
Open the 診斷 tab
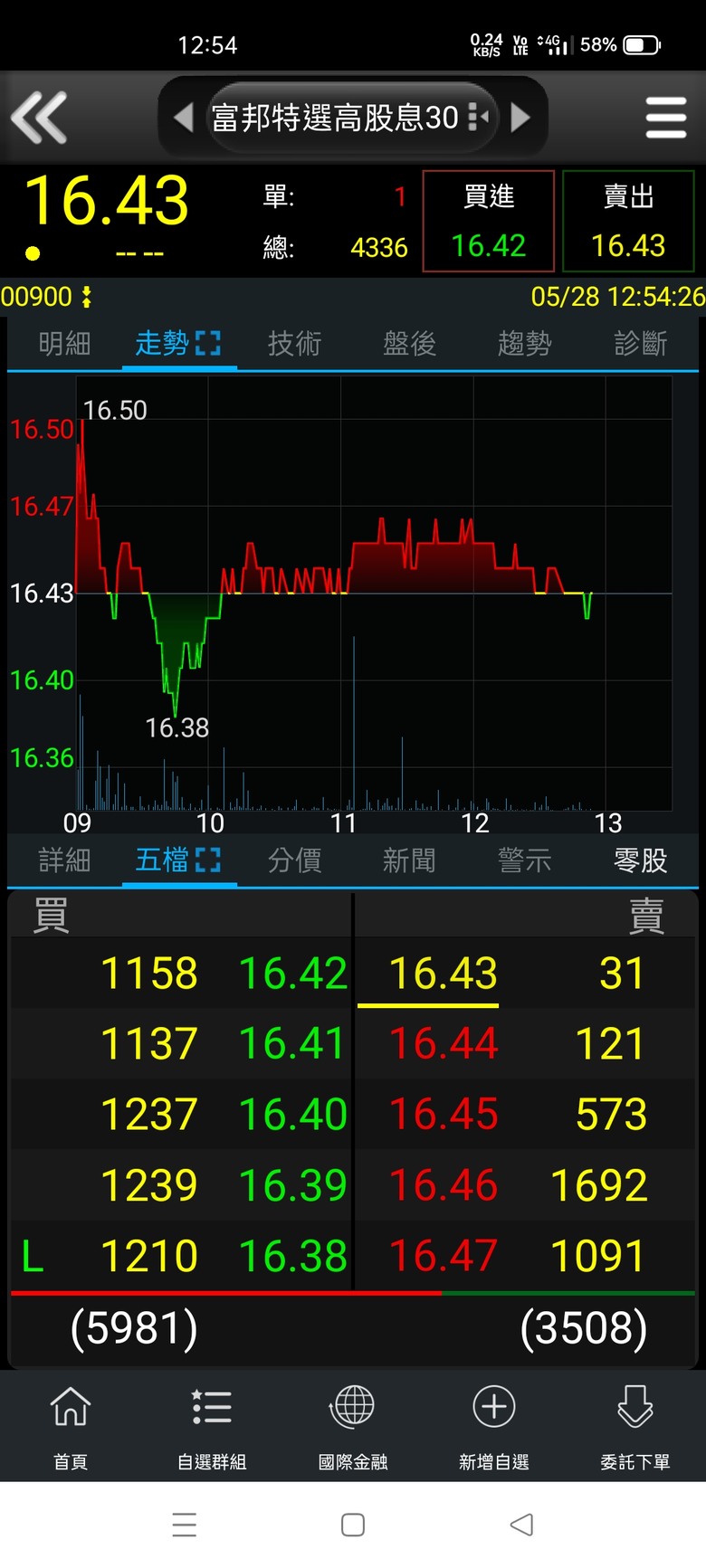640,344
